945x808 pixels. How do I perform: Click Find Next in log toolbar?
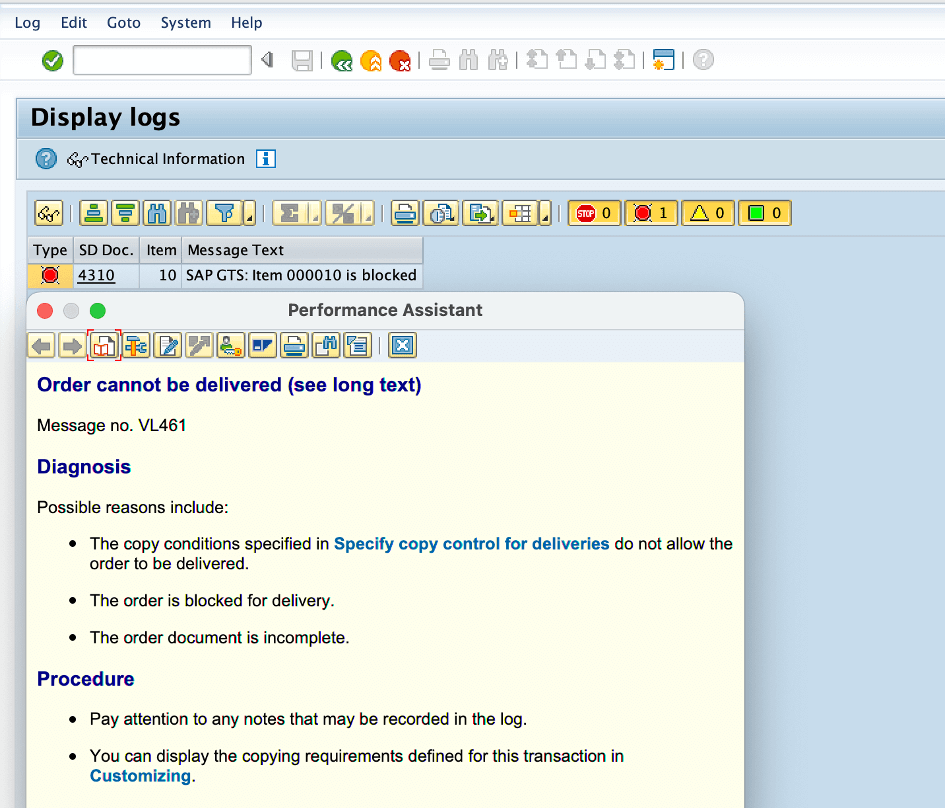[189, 213]
